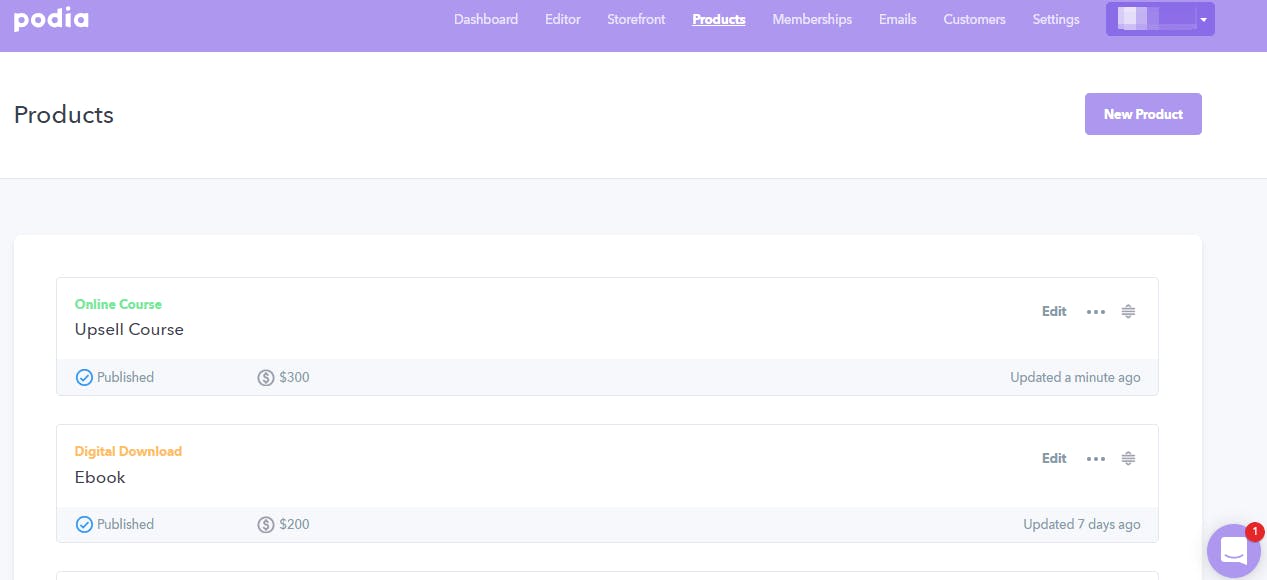This screenshot has width=1267, height=580.
Task: Select the Products tab
Action: 719,19
